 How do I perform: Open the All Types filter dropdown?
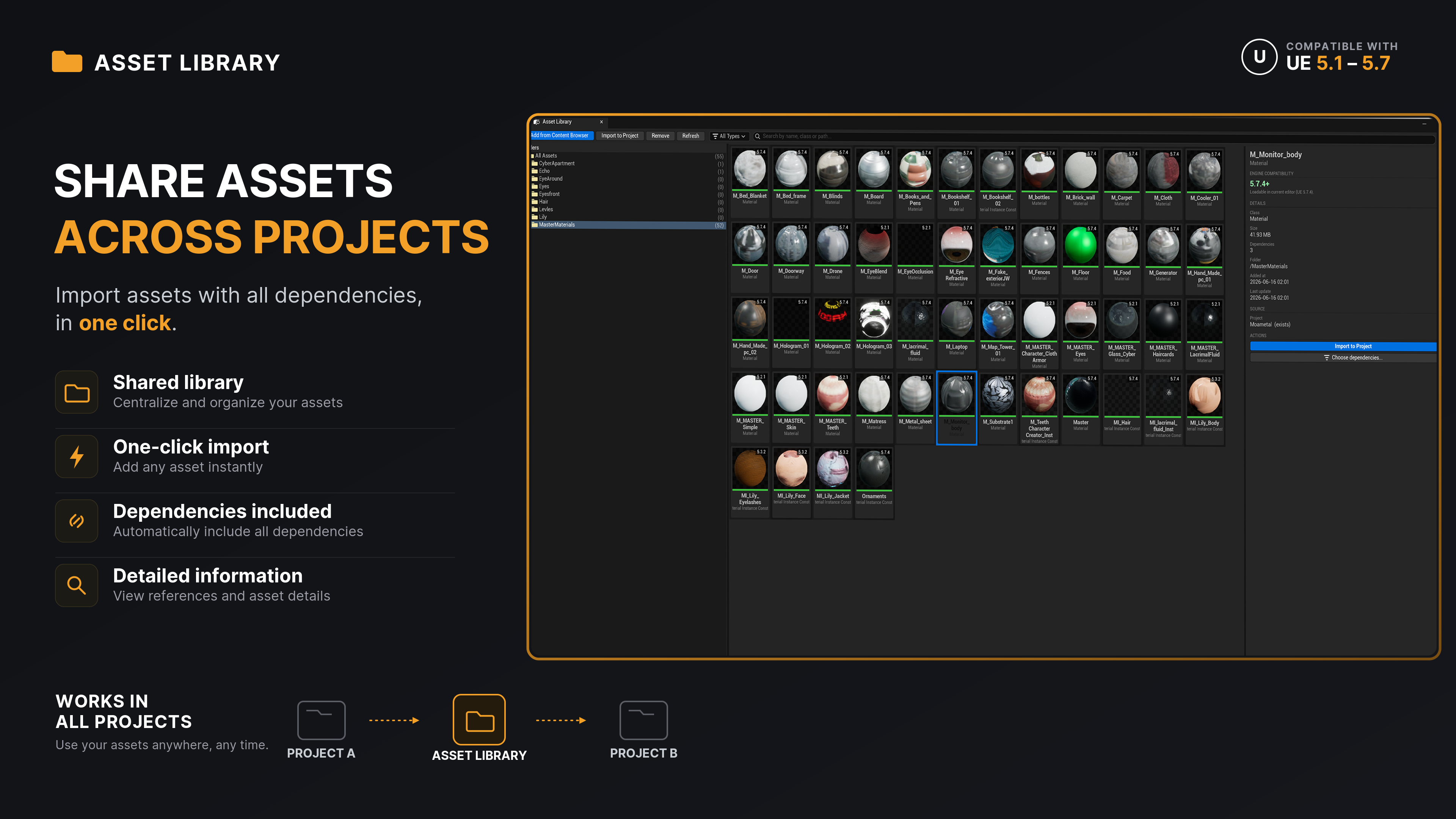pyautogui.click(x=729, y=136)
